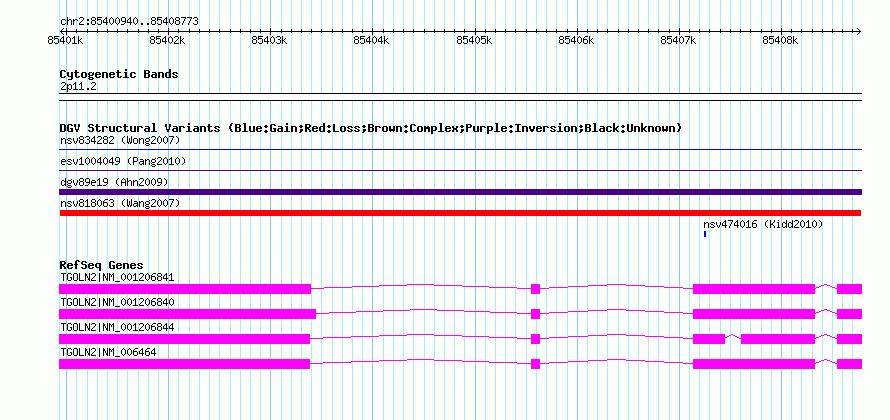Image resolution: width=890 pixels, height=420 pixels.
Task: Open transcript TGOLN2|NM_006464 label
Action: [x=108, y=352]
